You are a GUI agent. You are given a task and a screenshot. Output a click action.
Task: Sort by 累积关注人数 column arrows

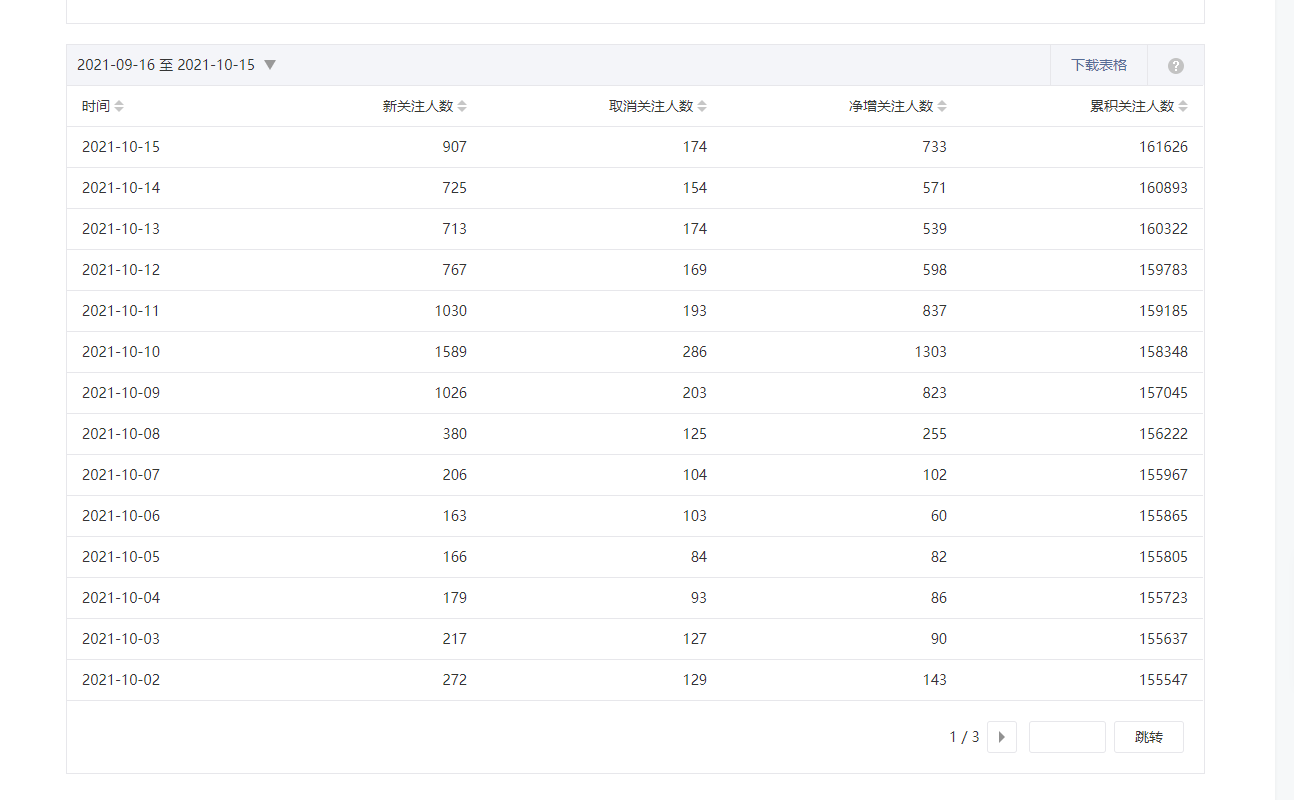pos(1183,106)
